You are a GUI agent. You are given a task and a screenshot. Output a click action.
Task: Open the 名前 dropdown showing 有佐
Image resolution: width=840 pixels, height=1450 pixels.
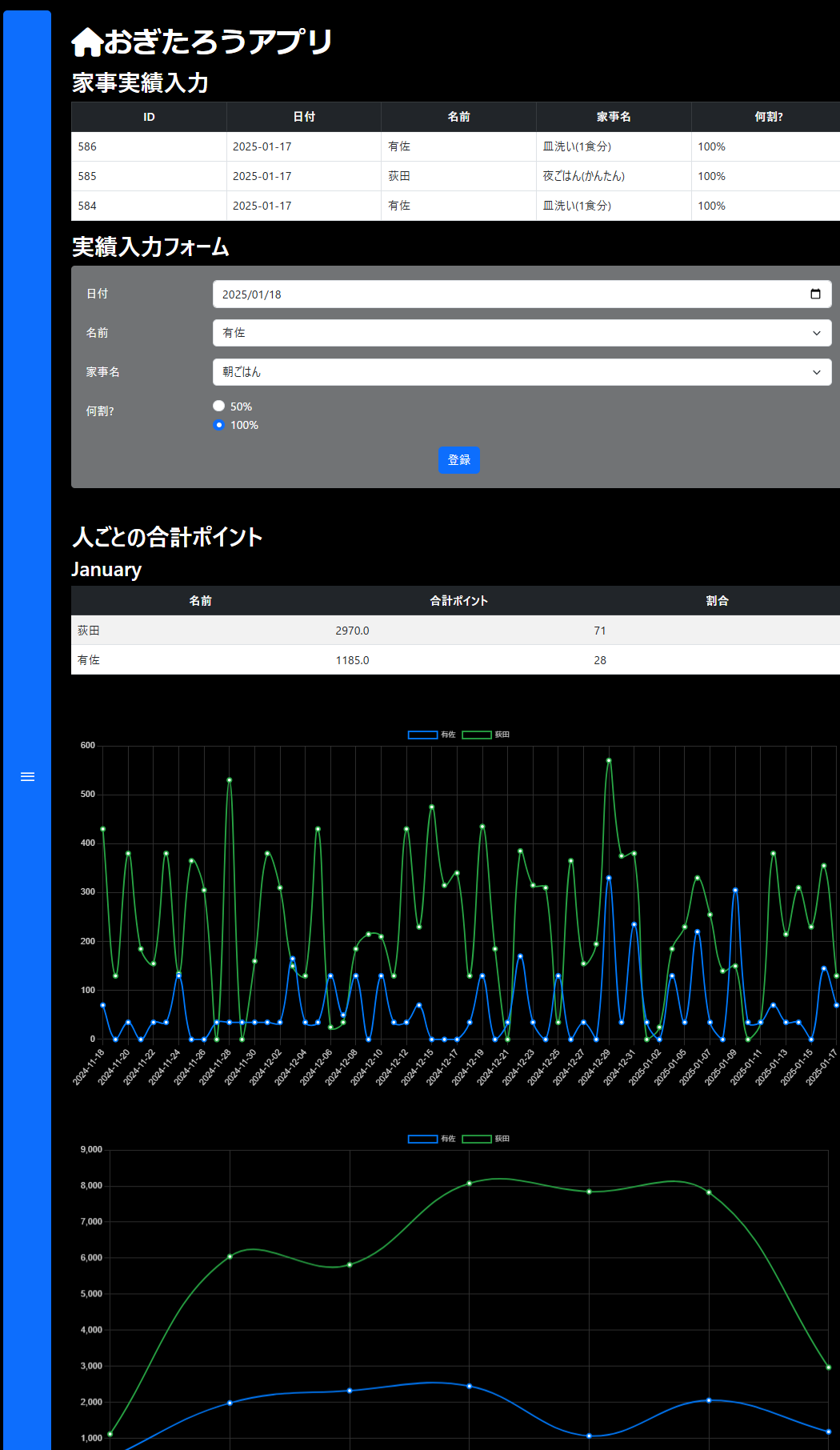[522, 333]
